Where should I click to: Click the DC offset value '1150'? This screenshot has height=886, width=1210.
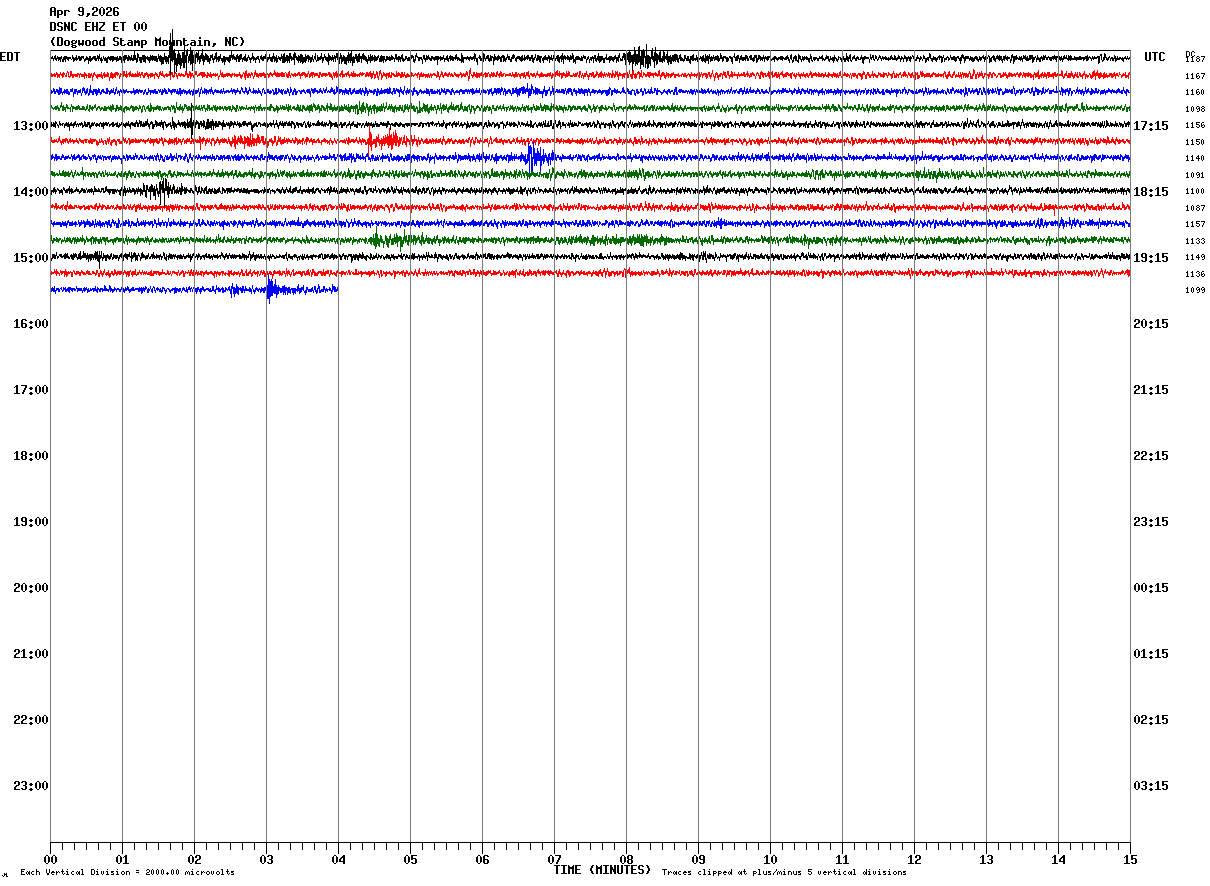coord(1195,142)
